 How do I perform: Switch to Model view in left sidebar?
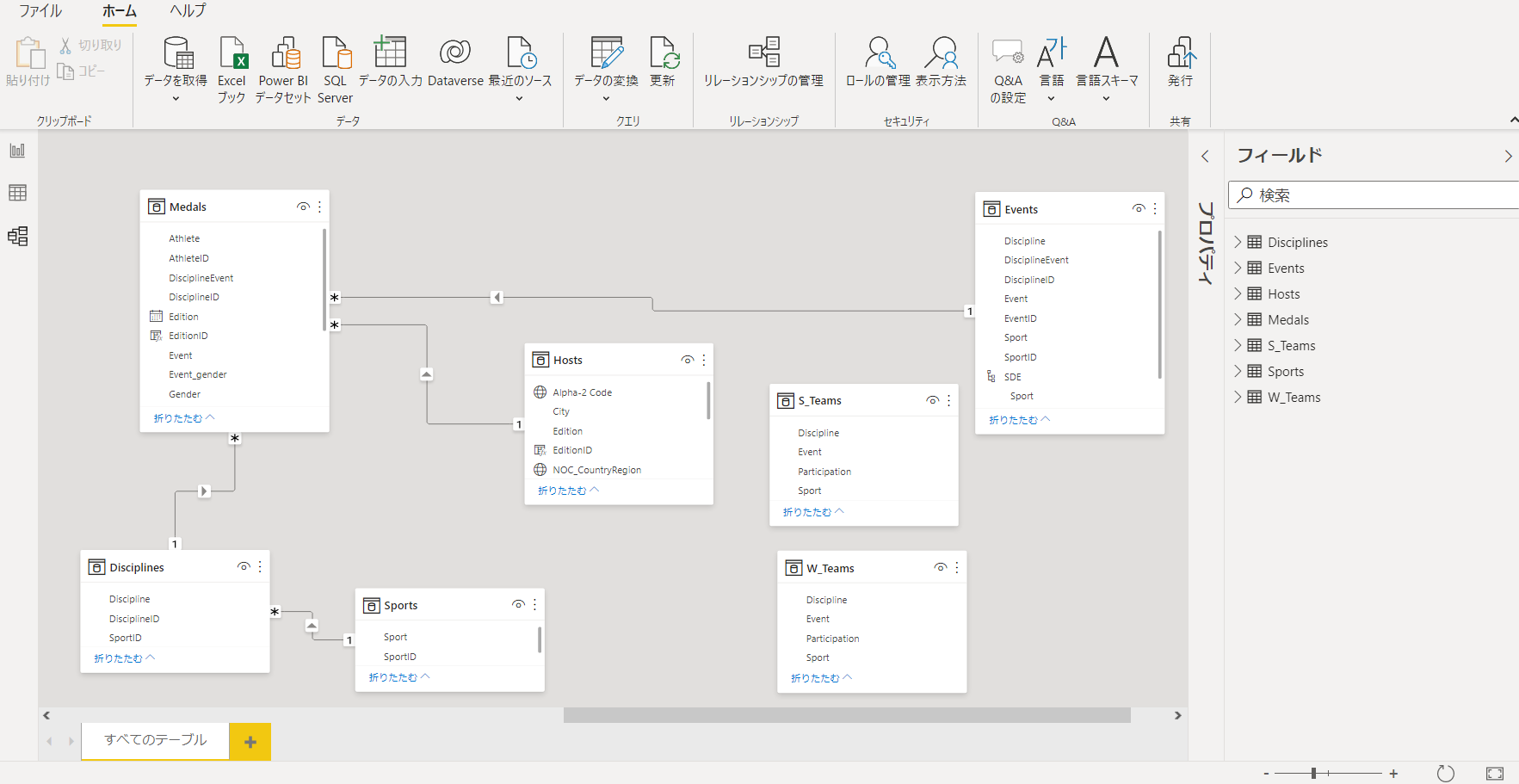[x=17, y=236]
